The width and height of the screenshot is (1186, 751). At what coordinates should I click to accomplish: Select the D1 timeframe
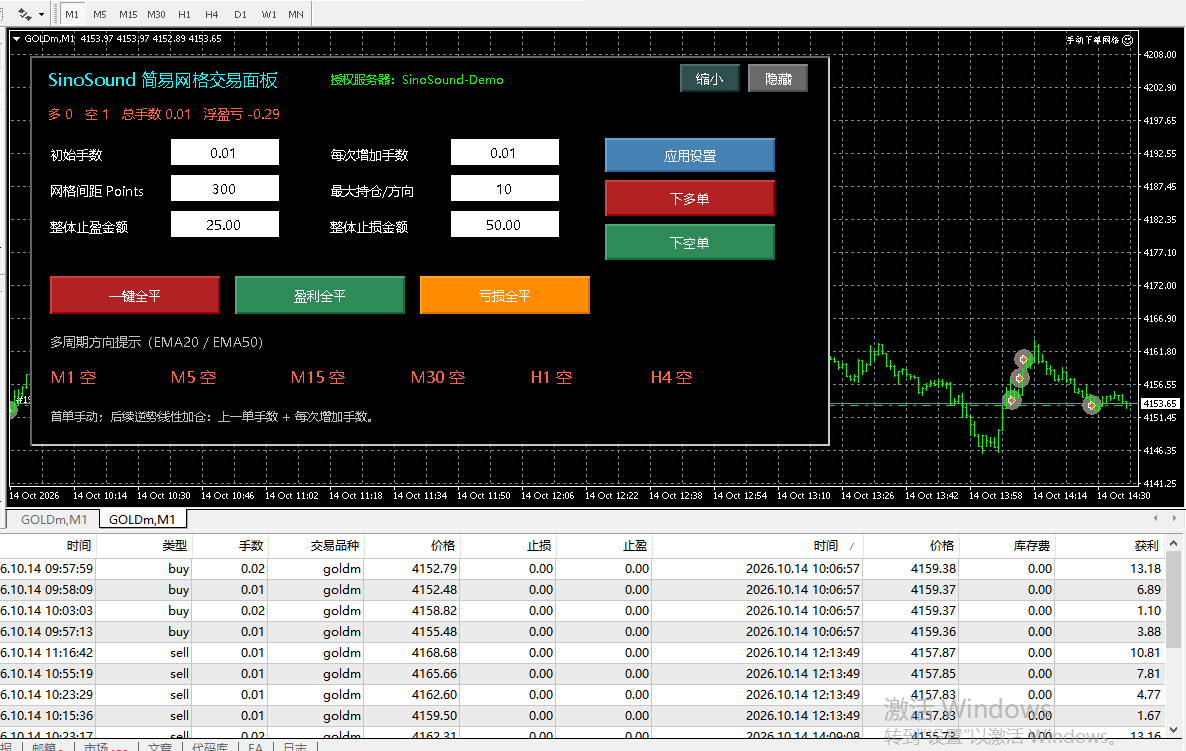(241, 14)
